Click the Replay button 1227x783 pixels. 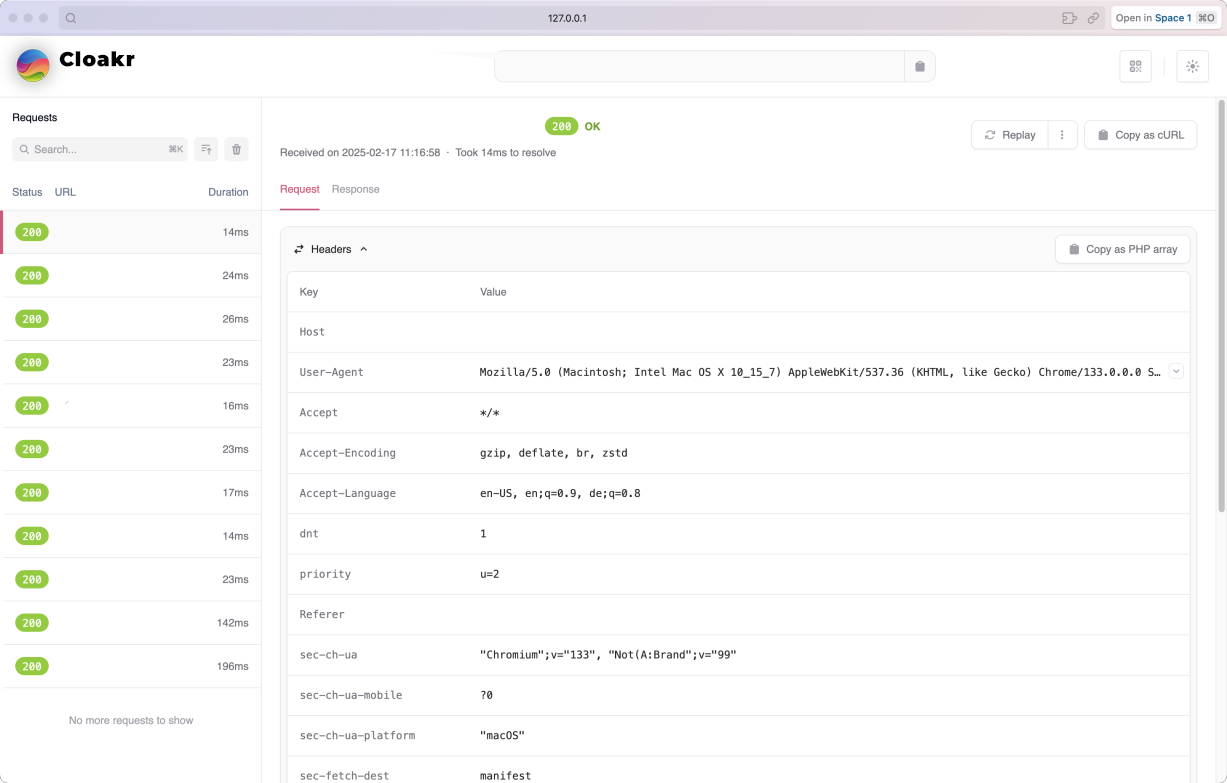pos(1010,135)
